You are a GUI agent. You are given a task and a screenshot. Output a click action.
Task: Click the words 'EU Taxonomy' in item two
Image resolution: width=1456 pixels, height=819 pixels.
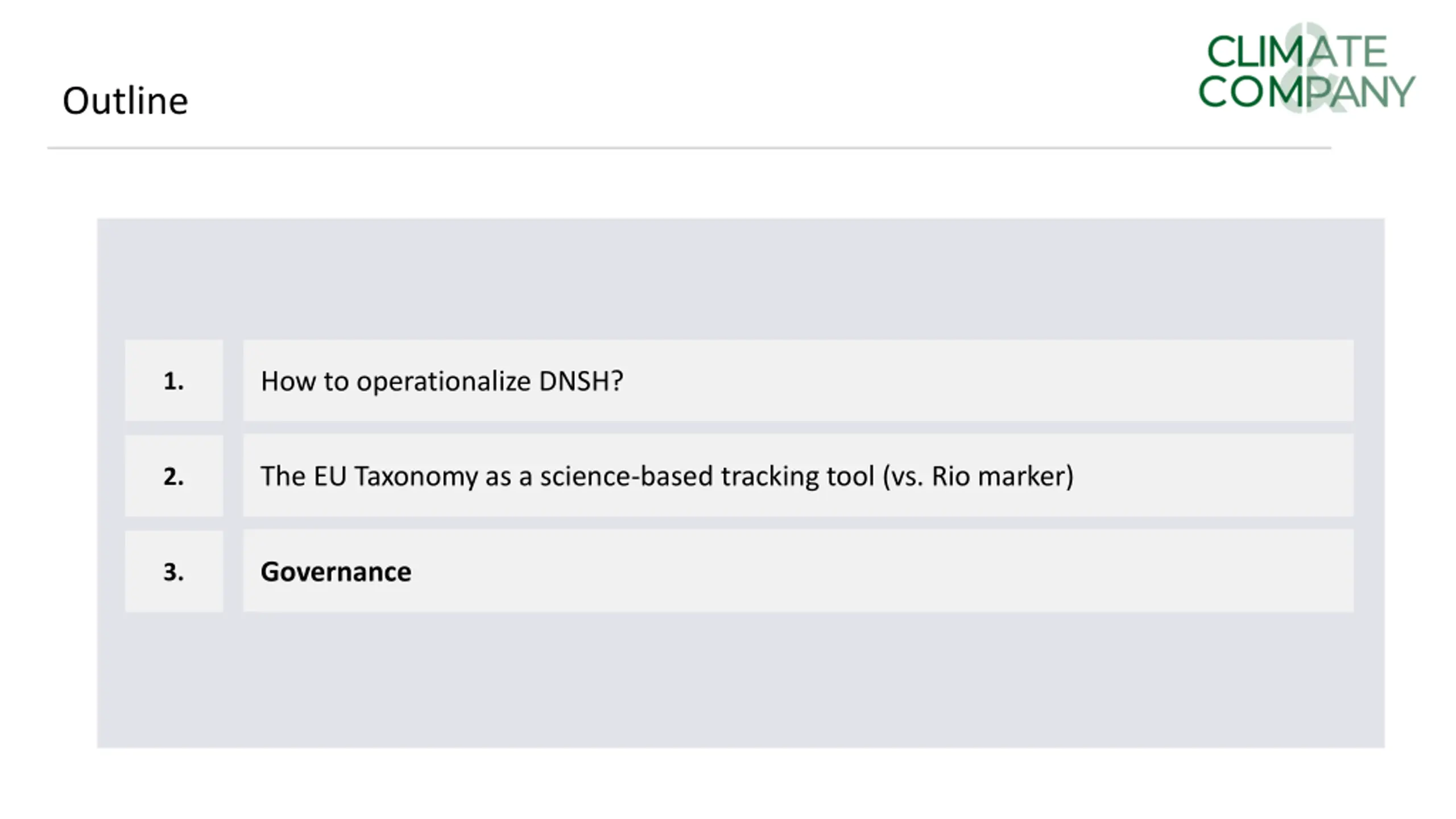395,477
